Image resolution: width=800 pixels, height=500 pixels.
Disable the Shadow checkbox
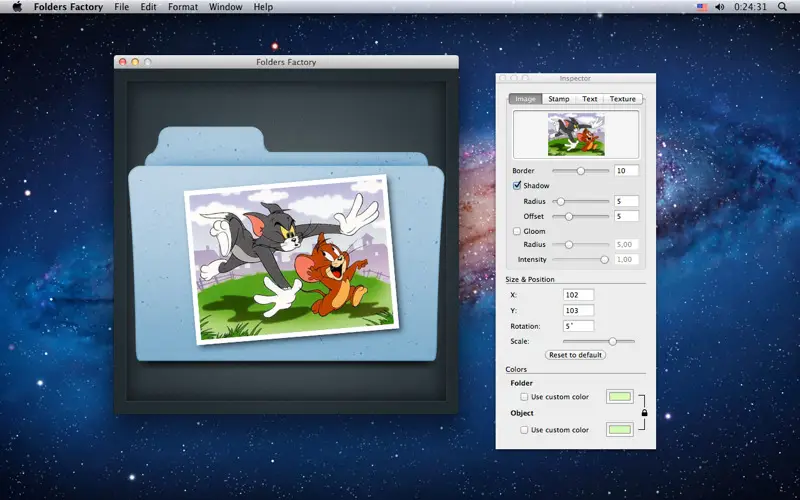(517, 185)
